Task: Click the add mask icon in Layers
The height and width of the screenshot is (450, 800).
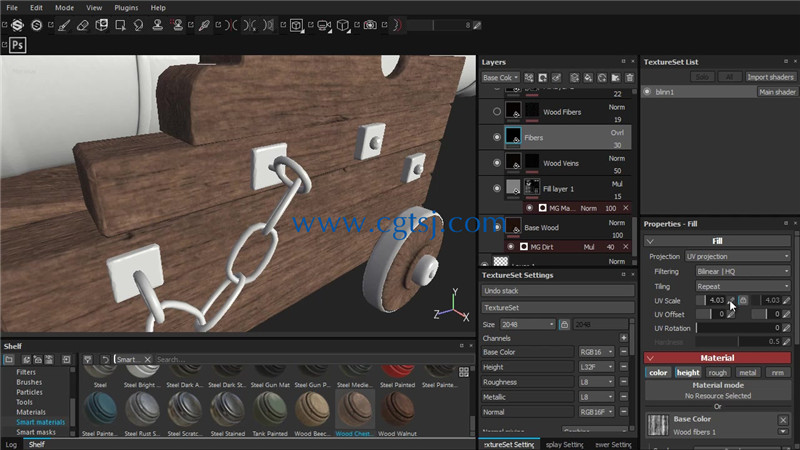Action: click(x=543, y=78)
